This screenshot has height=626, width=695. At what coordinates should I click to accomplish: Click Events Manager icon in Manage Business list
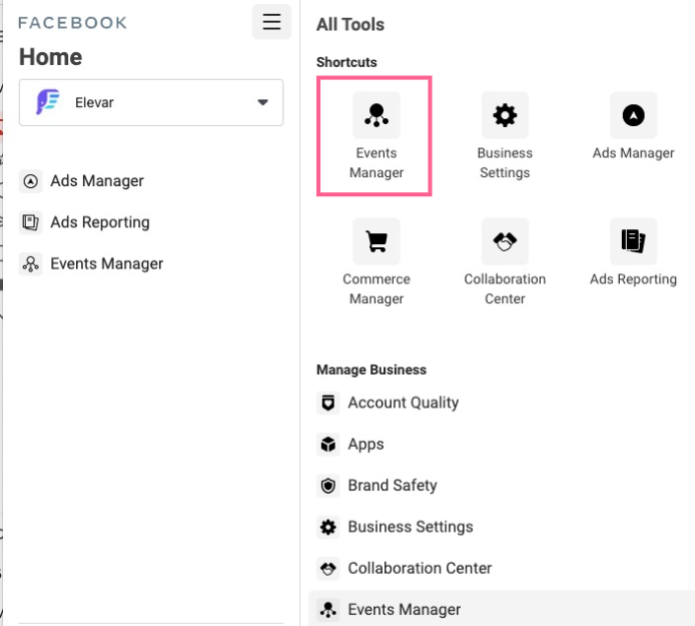[328, 610]
